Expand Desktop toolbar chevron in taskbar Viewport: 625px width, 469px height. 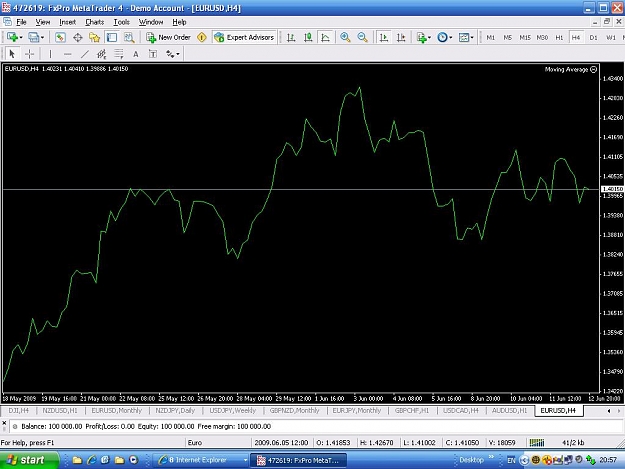pos(491,457)
